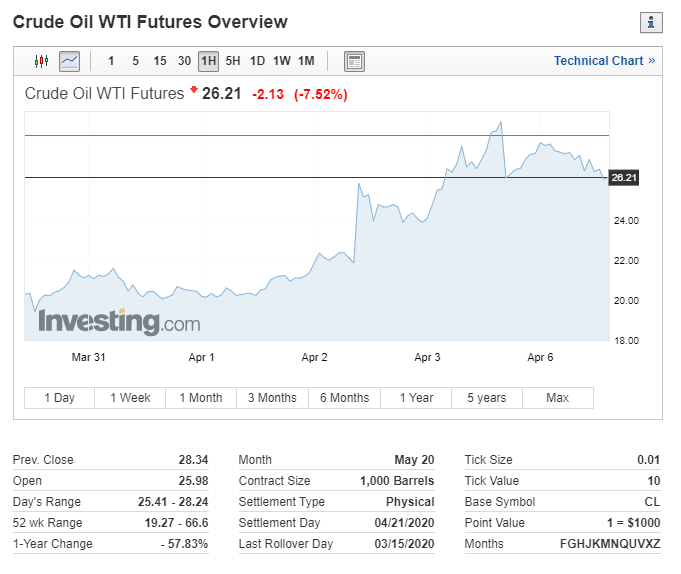The image size is (681, 574).
Task: Show the 3 Months time range
Action: click(272, 398)
